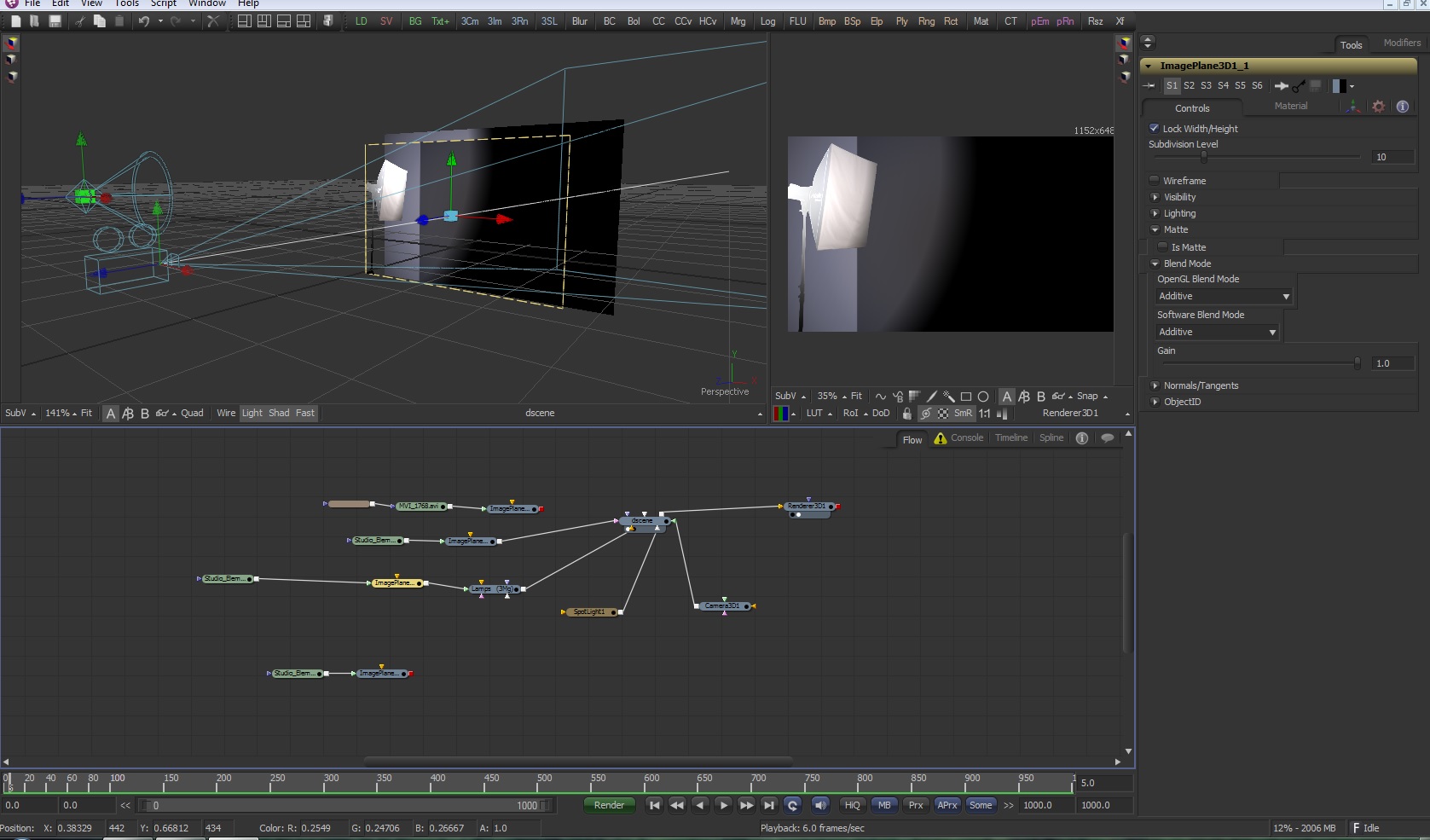
Task: Adjust the Subdivision Level slider
Action: point(1204,157)
